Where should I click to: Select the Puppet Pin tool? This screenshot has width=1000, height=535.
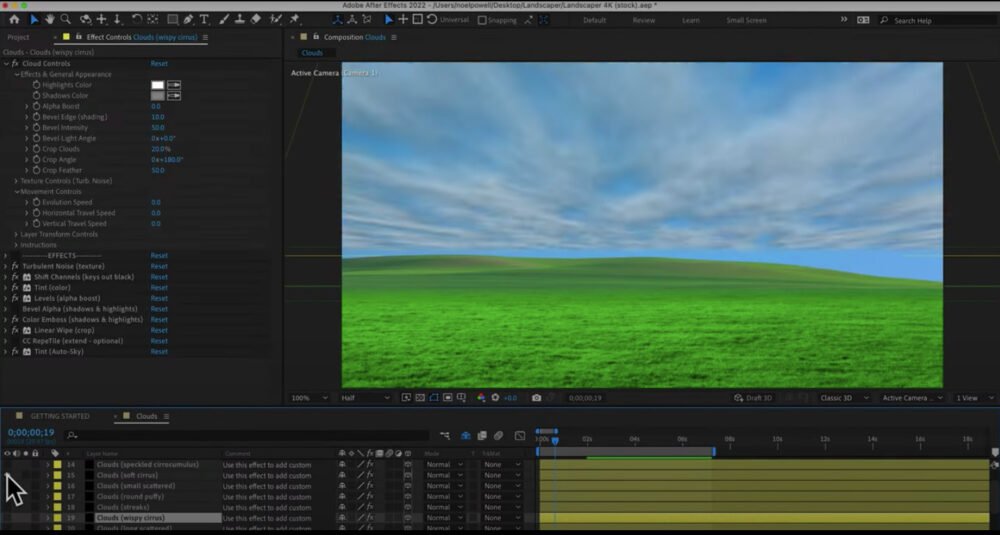[x=295, y=20]
